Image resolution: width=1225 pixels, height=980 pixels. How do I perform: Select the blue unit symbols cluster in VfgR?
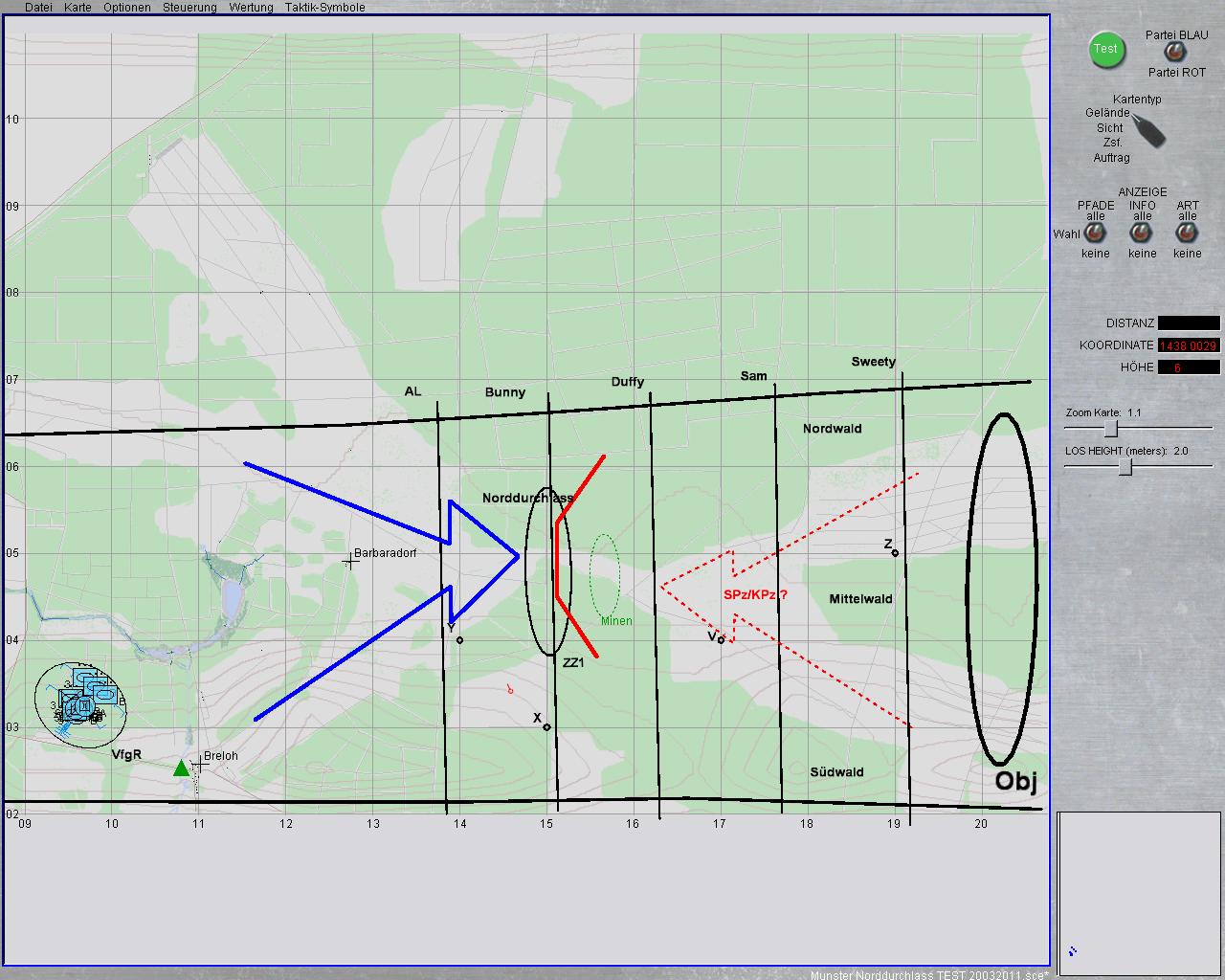tap(83, 702)
